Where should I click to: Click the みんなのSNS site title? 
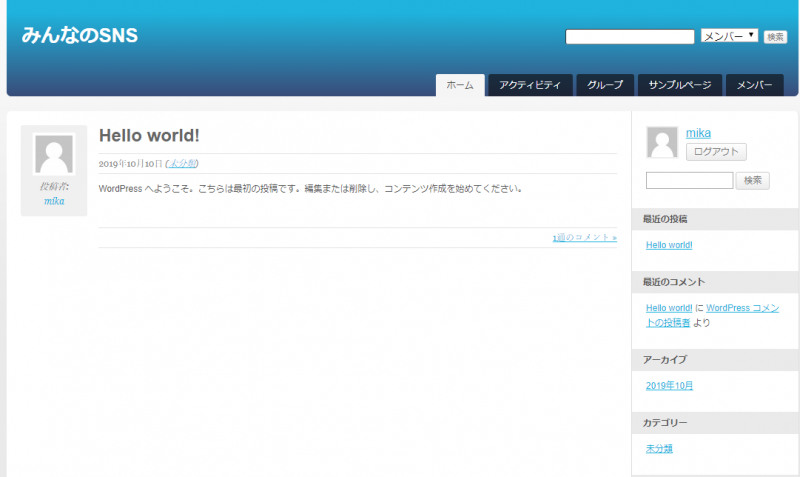coord(80,36)
